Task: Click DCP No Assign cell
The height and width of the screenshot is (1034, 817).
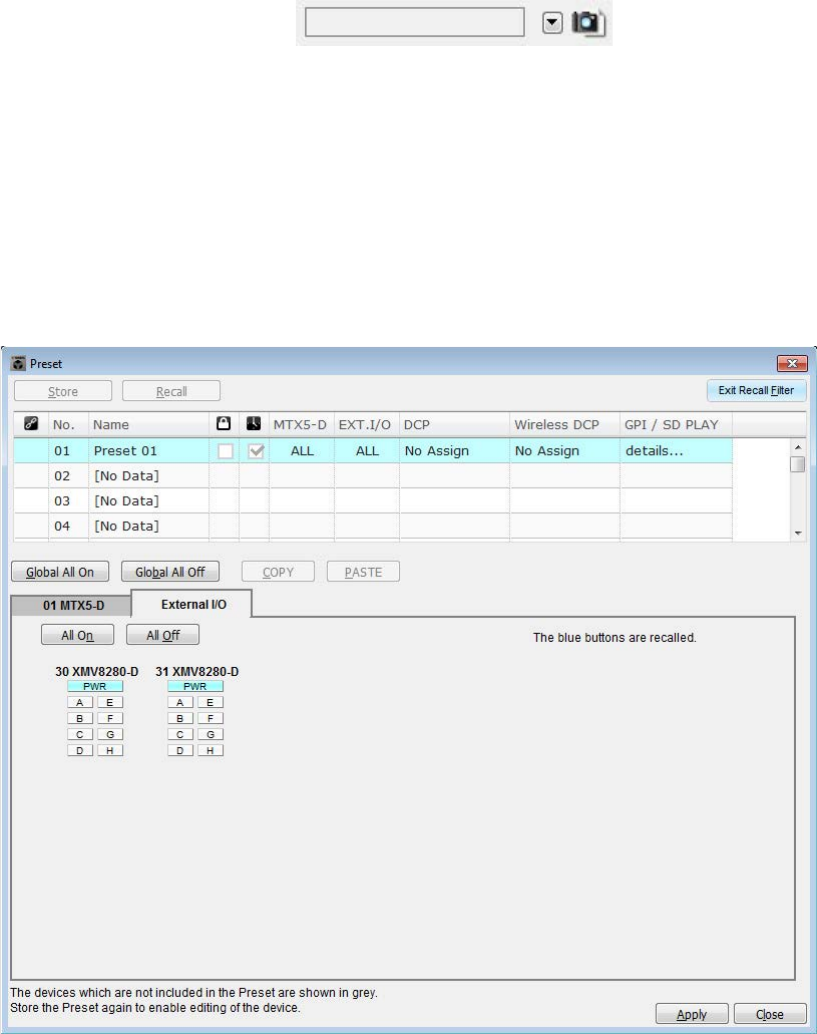Action: (454, 451)
